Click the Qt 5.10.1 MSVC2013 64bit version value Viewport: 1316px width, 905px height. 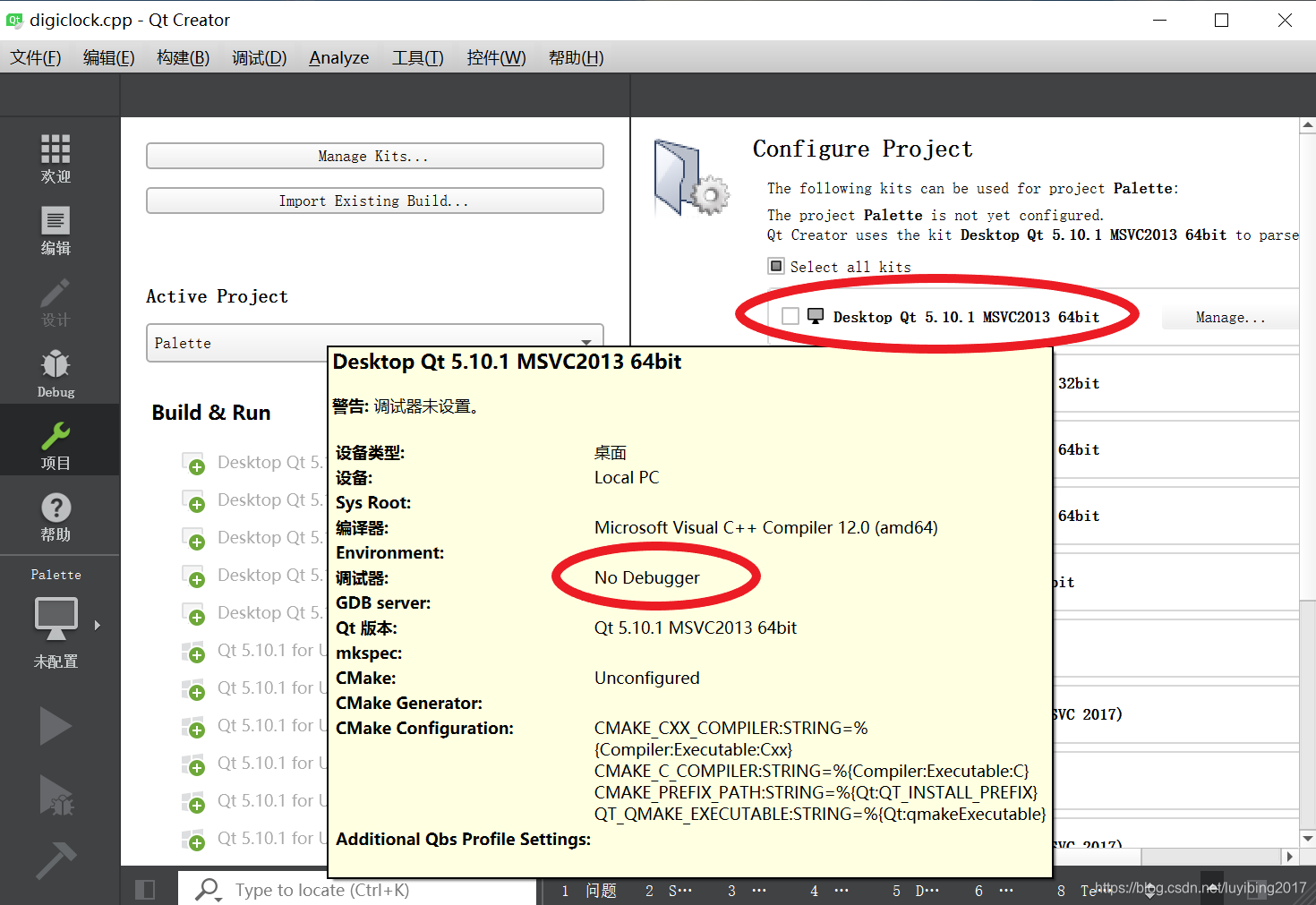point(696,628)
